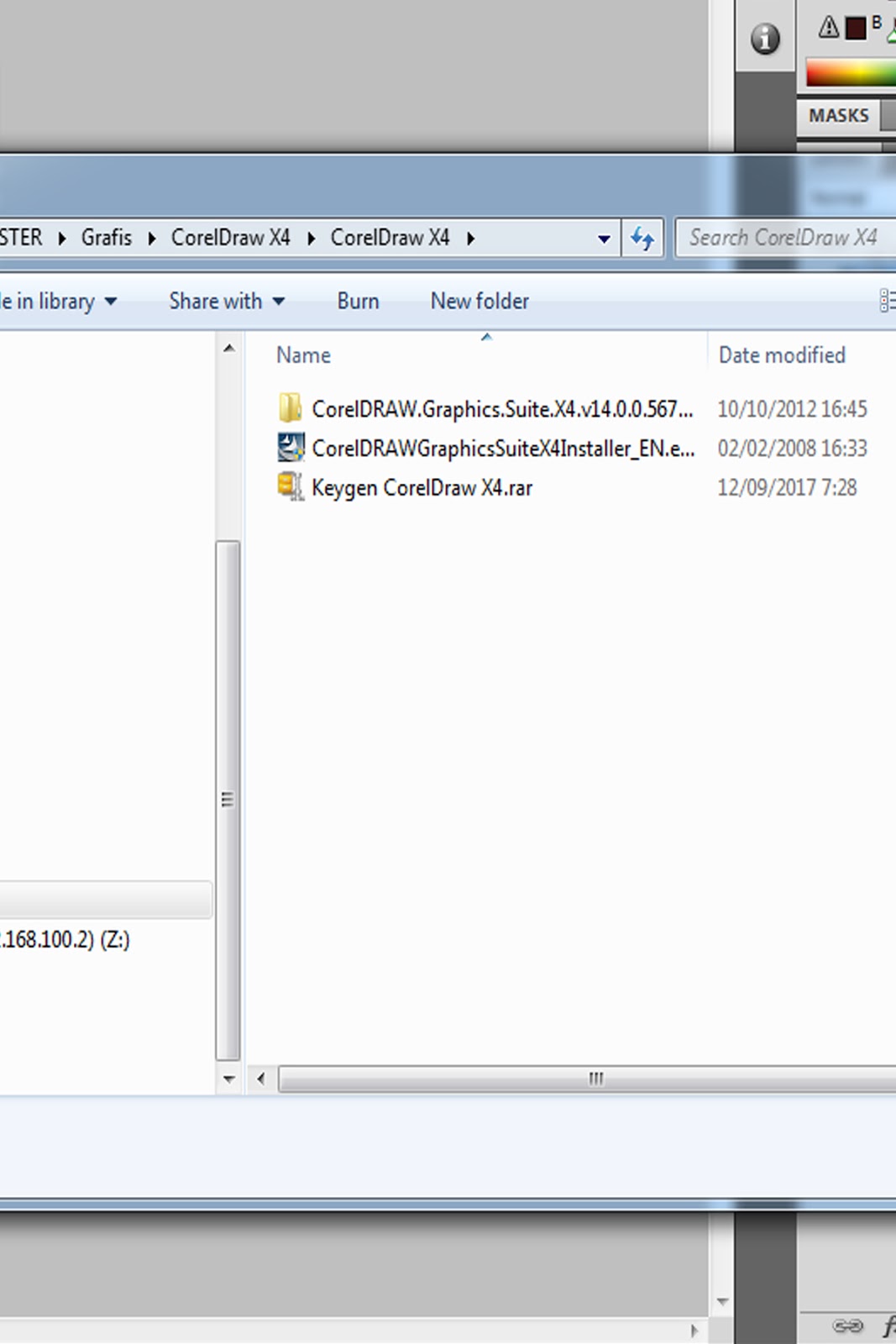
Task: Expand the first CorelDraw X4 breadcrumb arrow
Action: pos(311,239)
